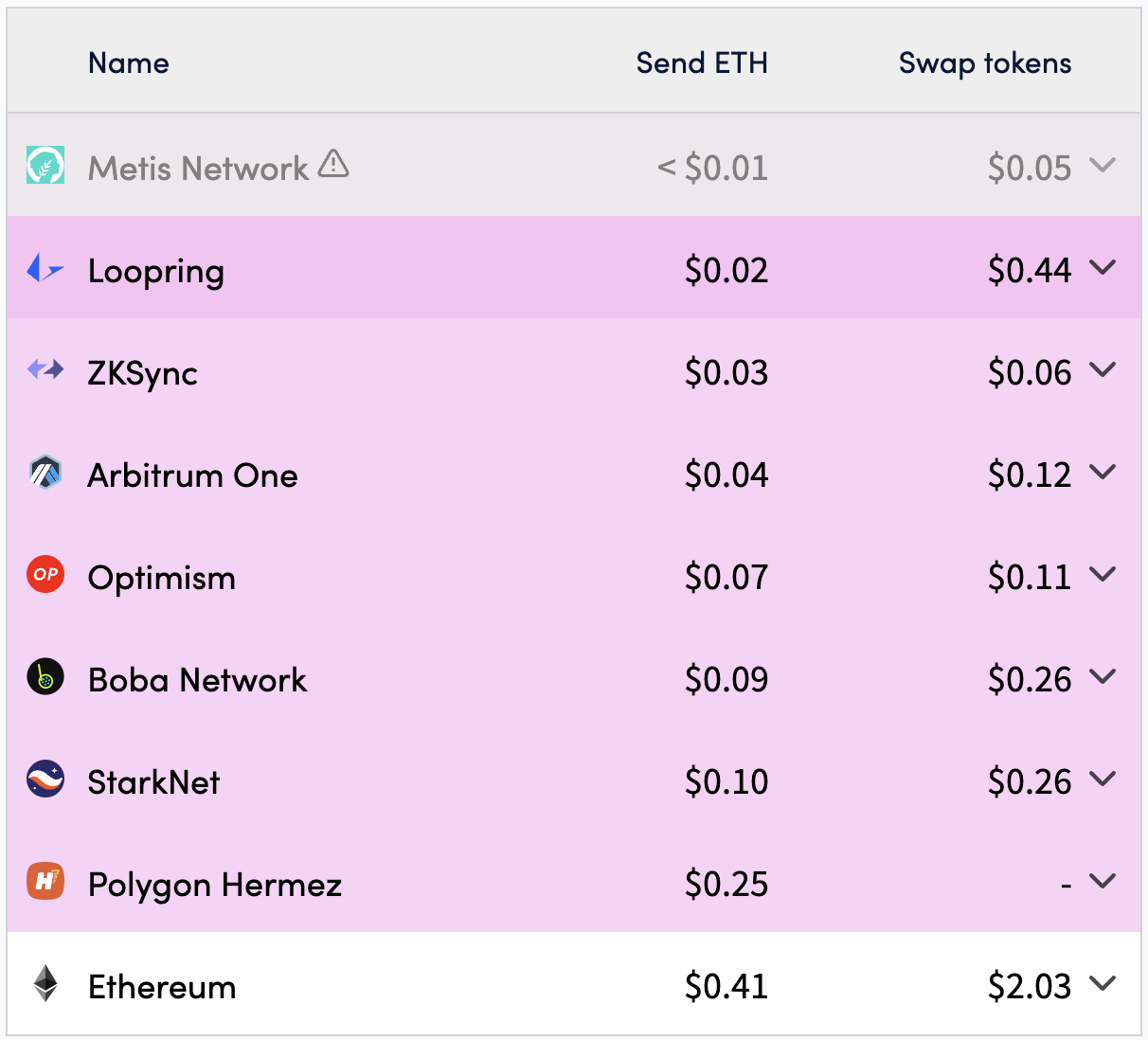Click the ZKSync arrows logo
Screen dimensions: 1148x1040
click(x=45, y=369)
